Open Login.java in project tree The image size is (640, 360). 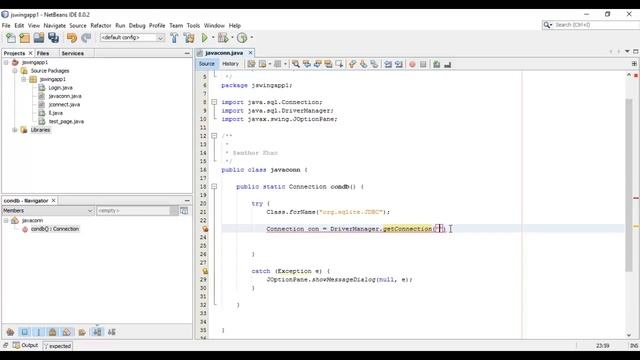point(60,88)
